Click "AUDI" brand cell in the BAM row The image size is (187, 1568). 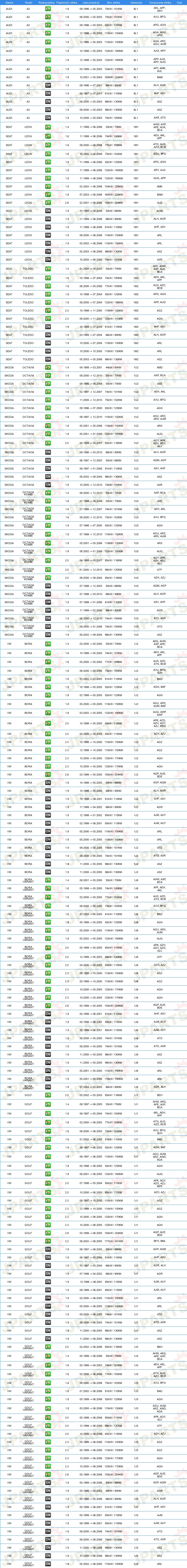[x=9, y=77]
